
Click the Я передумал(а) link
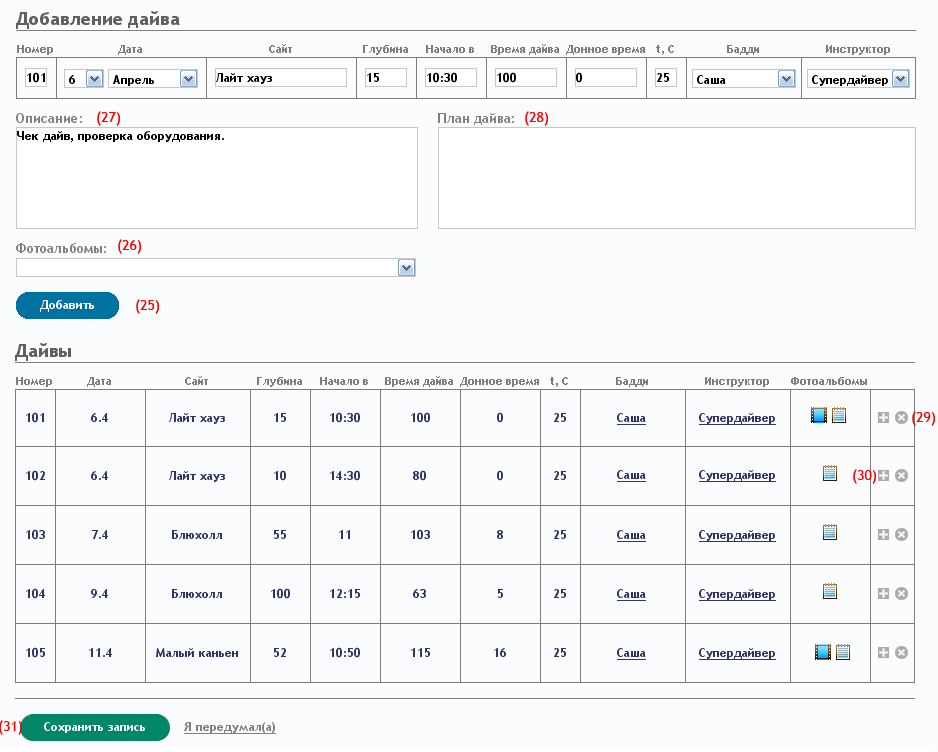coord(230,727)
